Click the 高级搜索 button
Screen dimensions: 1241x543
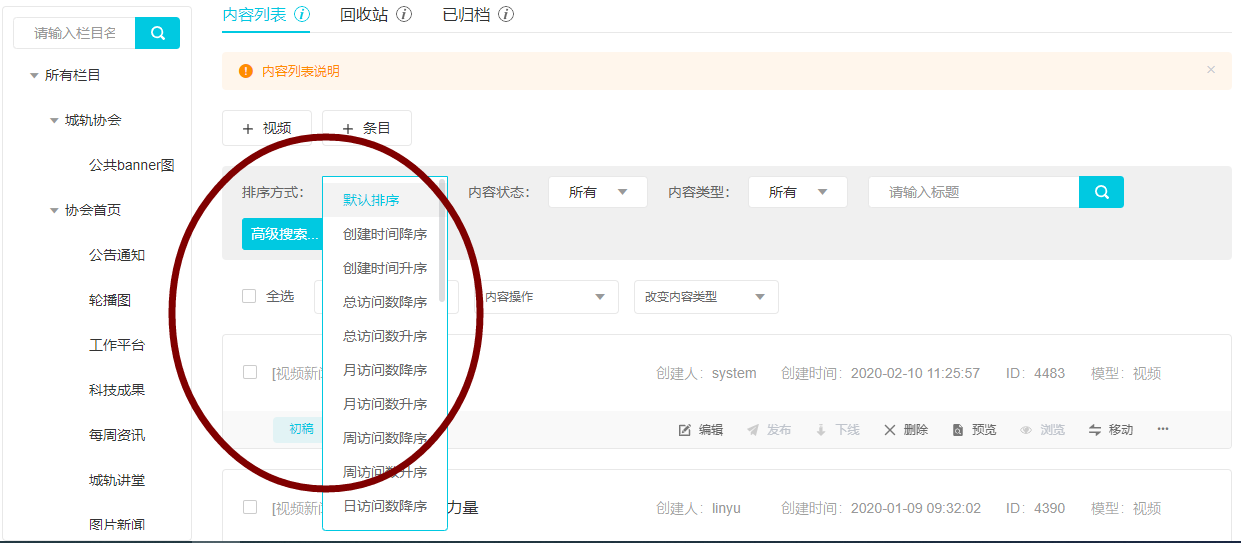[x=282, y=234]
